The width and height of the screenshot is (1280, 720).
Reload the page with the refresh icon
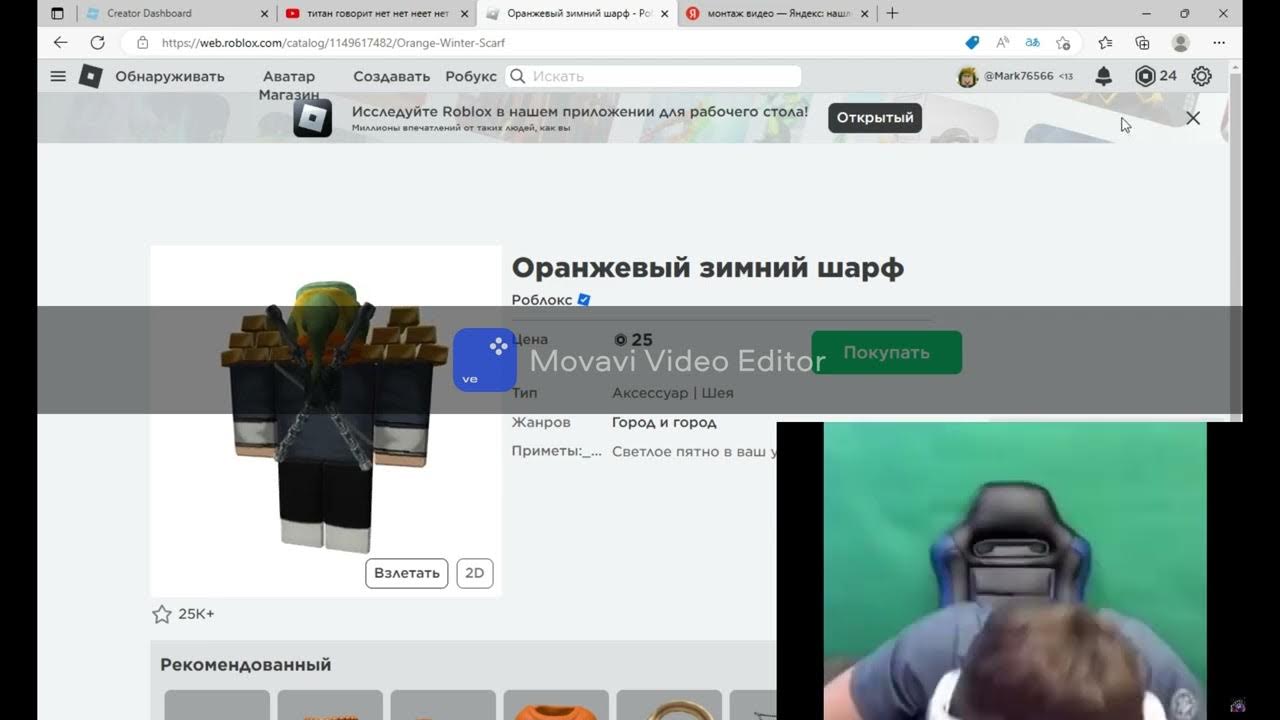click(x=97, y=43)
